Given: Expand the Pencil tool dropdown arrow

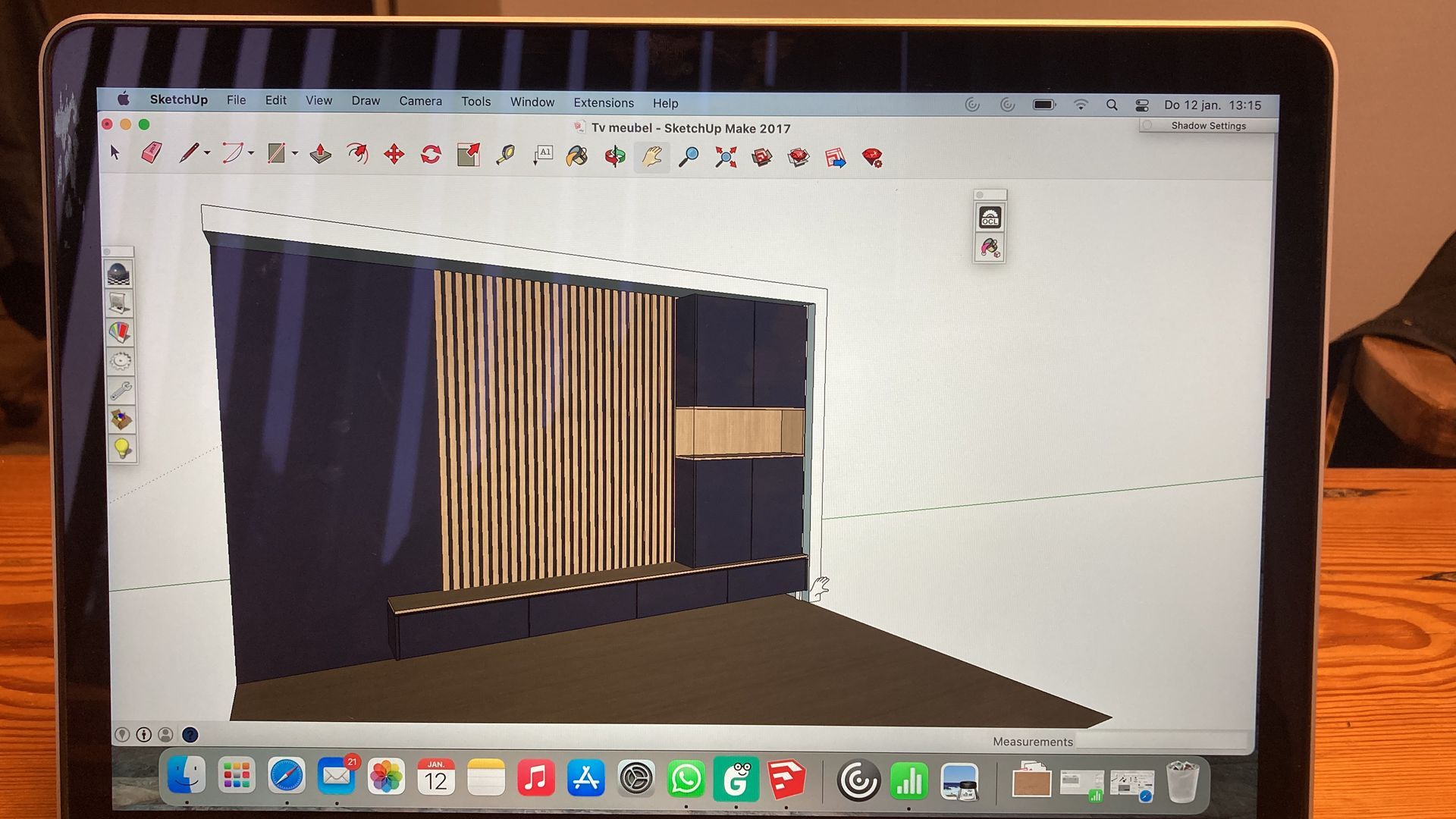Looking at the screenshot, I should tap(207, 154).
